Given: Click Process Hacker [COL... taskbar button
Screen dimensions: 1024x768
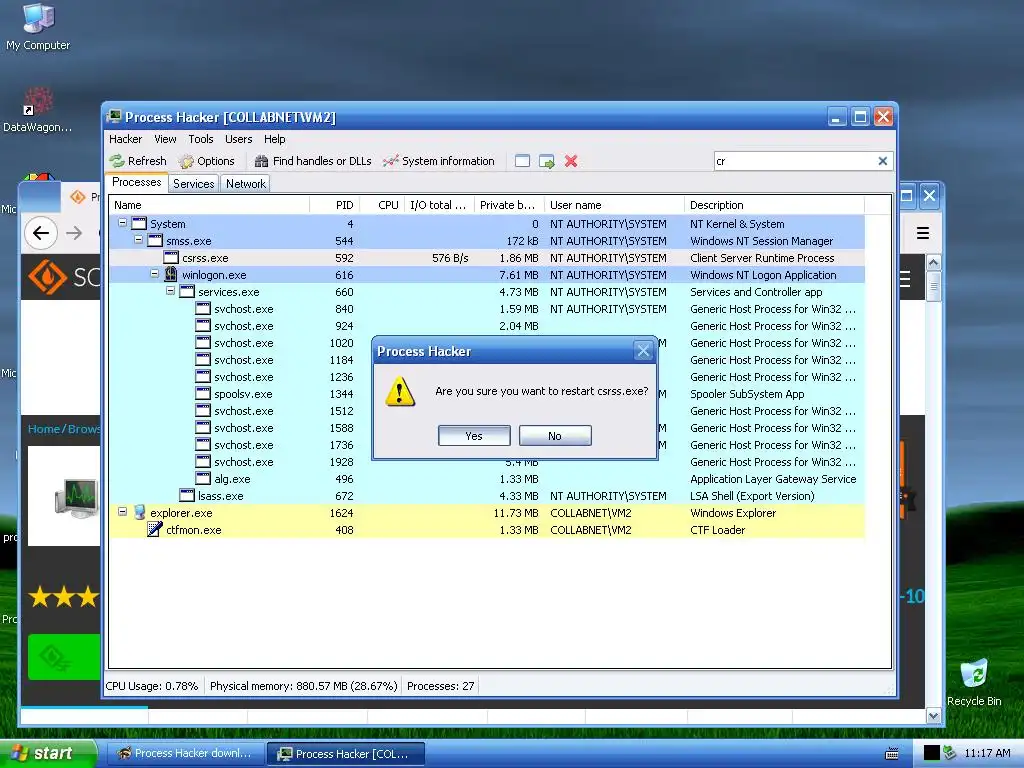Looking at the screenshot, I should (x=345, y=754).
